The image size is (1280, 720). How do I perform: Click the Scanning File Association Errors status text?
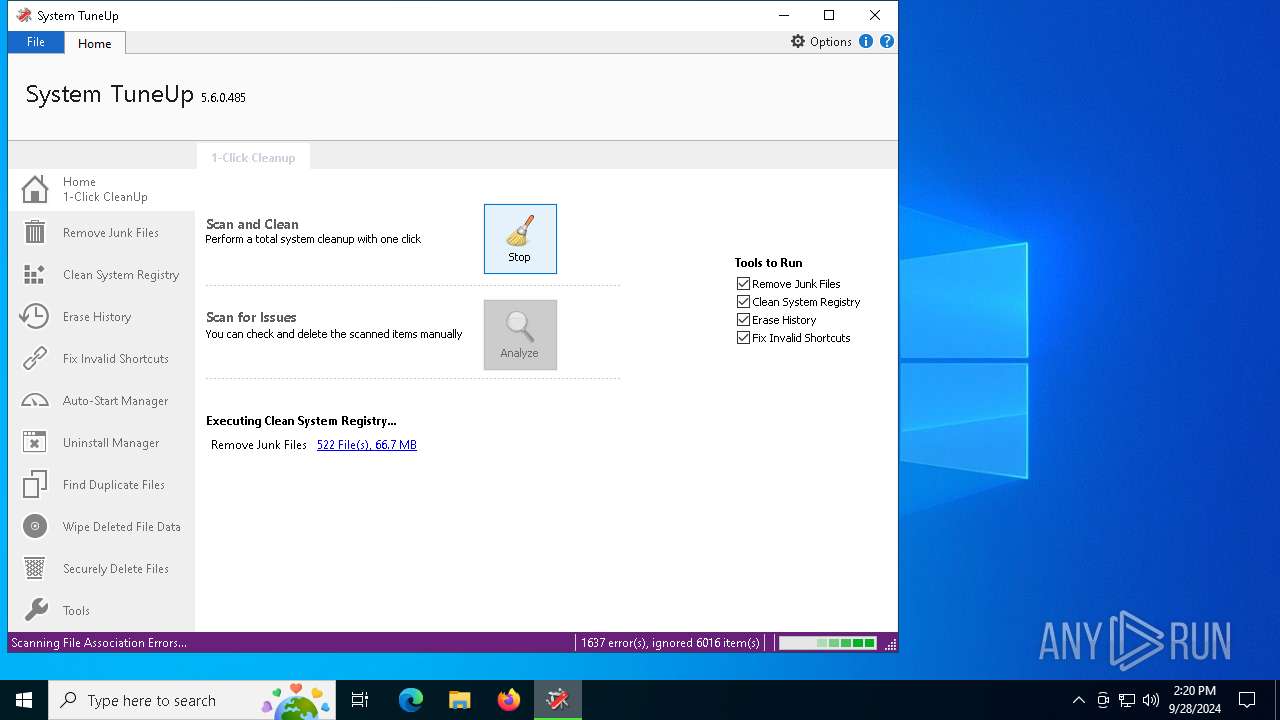pos(99,643)
